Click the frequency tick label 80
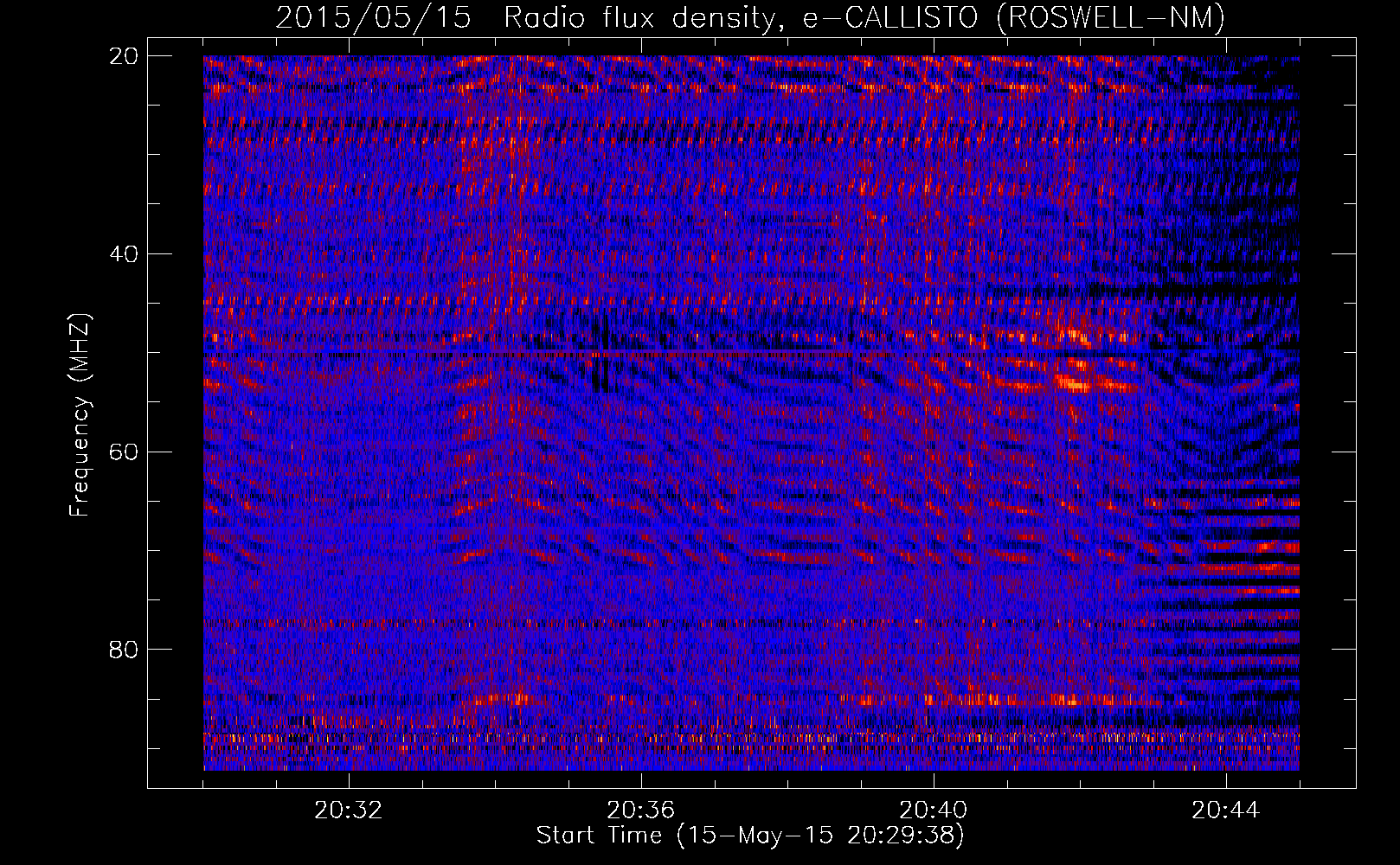1400x865 pixels. pyautogui.click(x=123, y=649)
